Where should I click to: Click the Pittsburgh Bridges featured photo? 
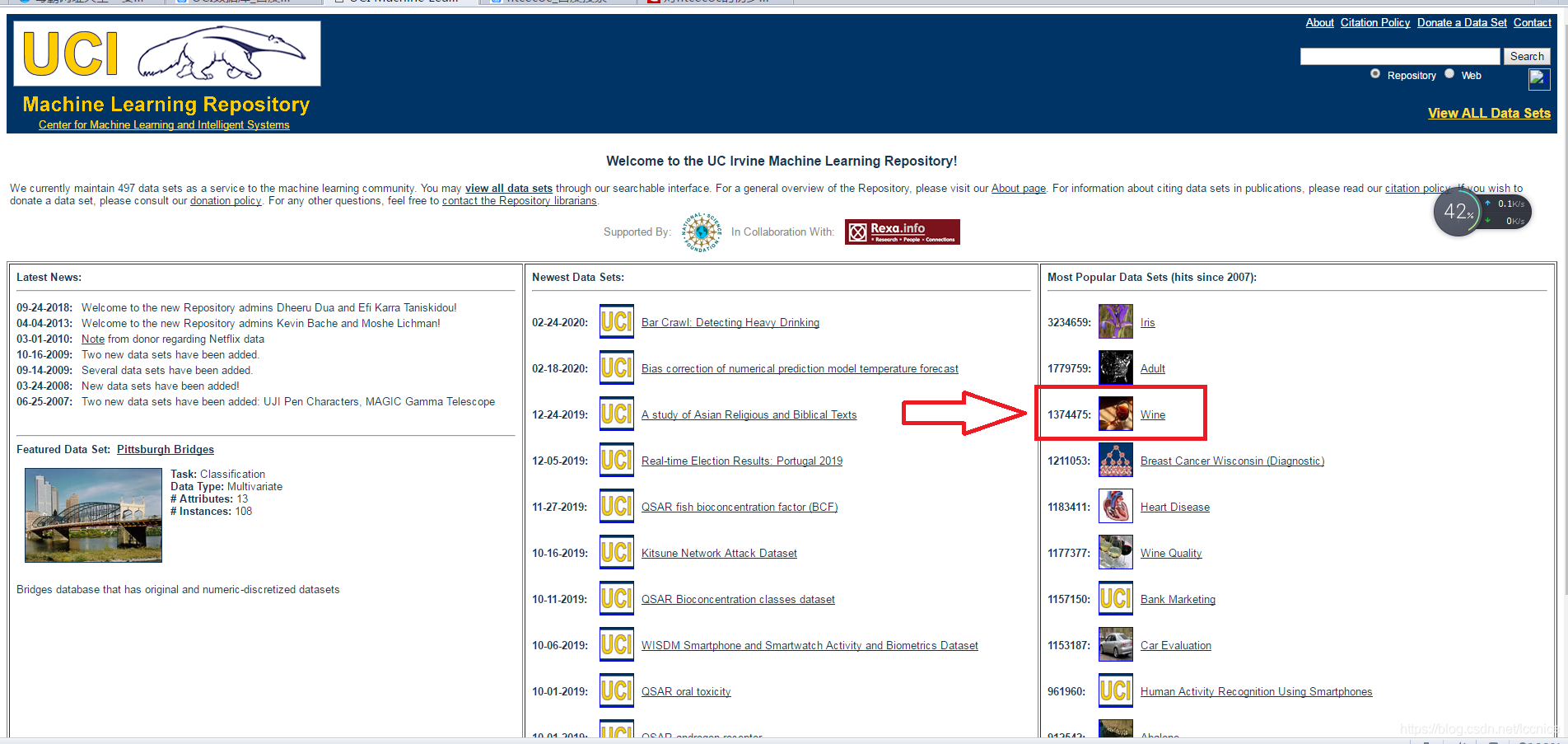93,515
